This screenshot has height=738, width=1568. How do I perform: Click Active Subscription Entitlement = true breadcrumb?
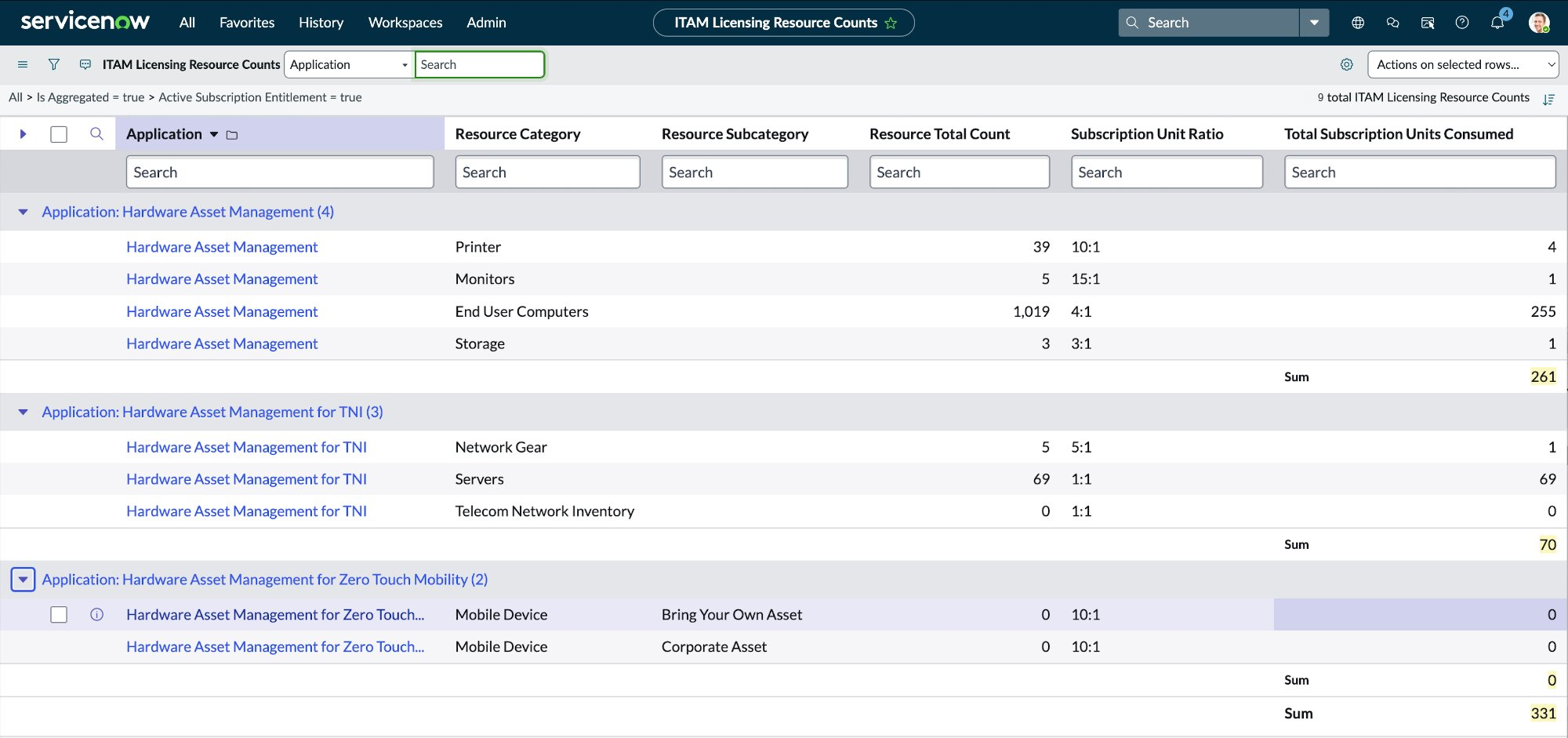click(260, 97)
